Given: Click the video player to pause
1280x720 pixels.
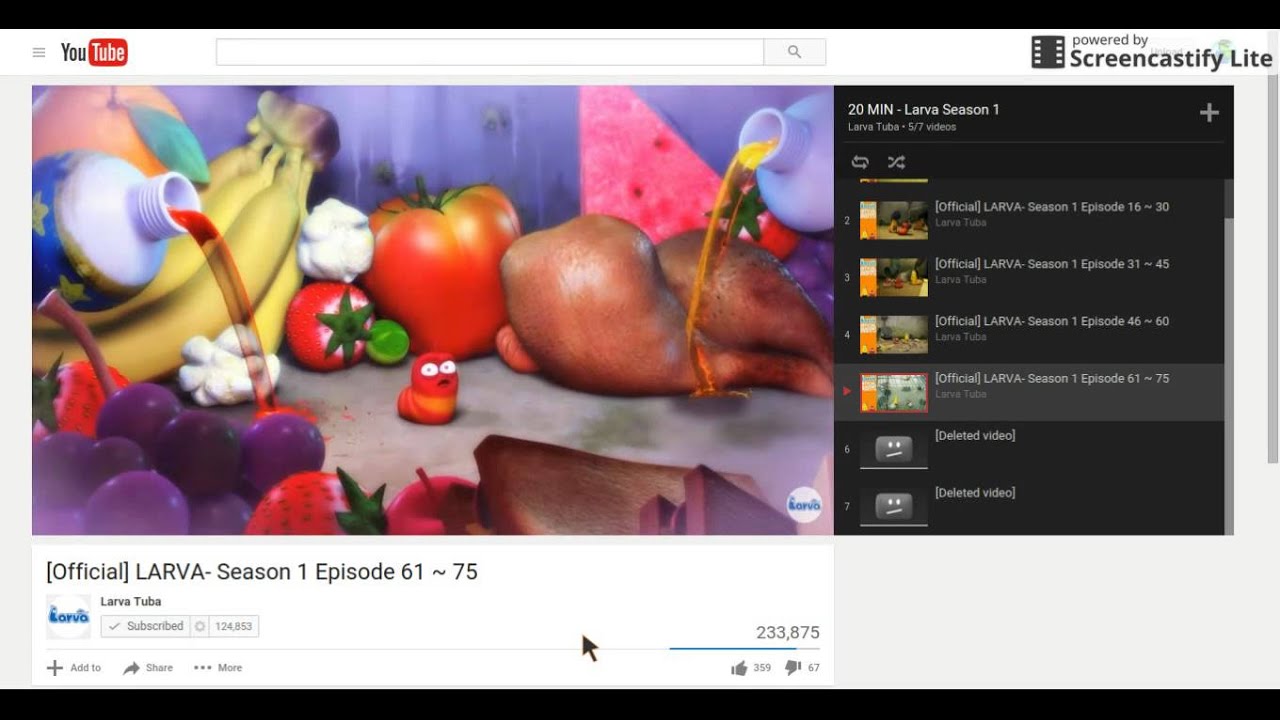Looking at the screenshot, I should coord(432,310).
